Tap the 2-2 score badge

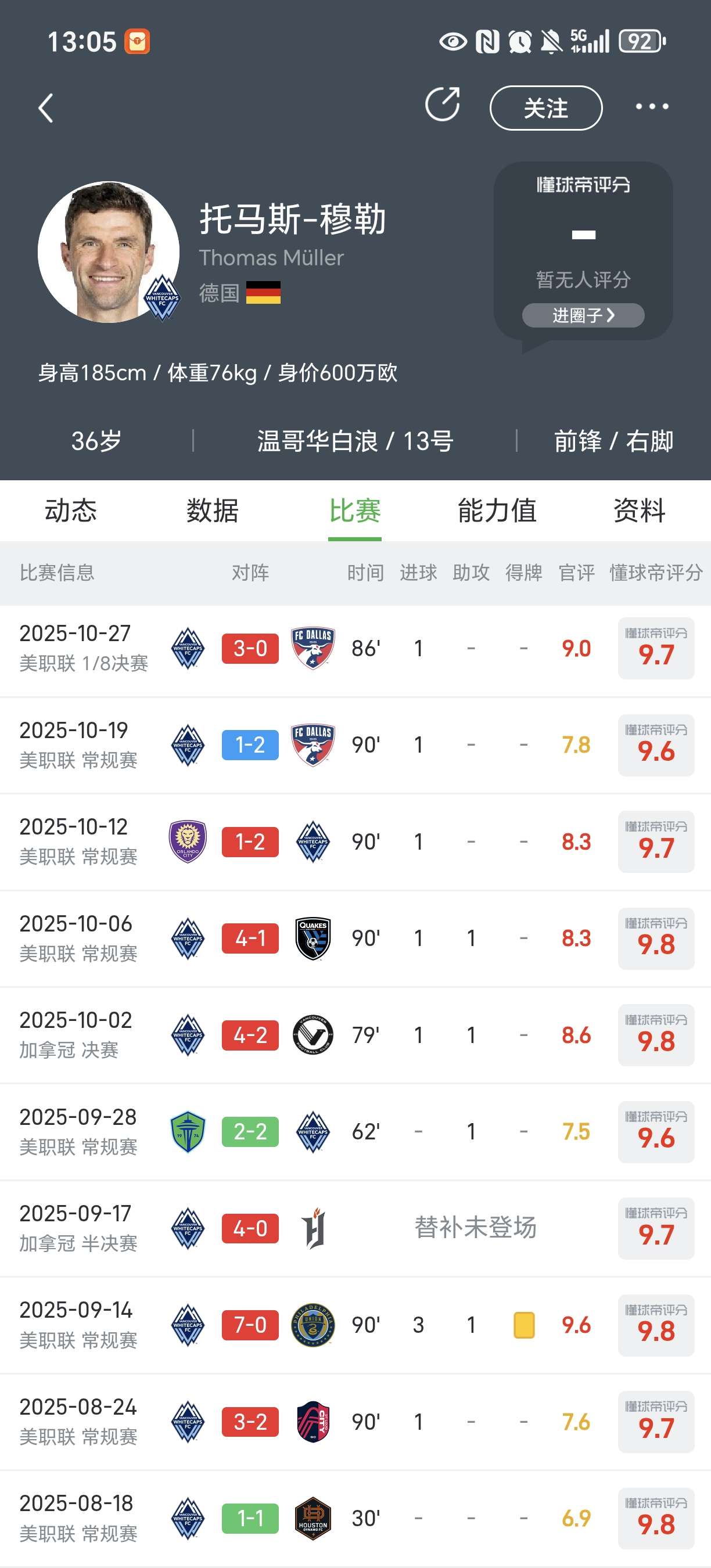point(250,1131)
